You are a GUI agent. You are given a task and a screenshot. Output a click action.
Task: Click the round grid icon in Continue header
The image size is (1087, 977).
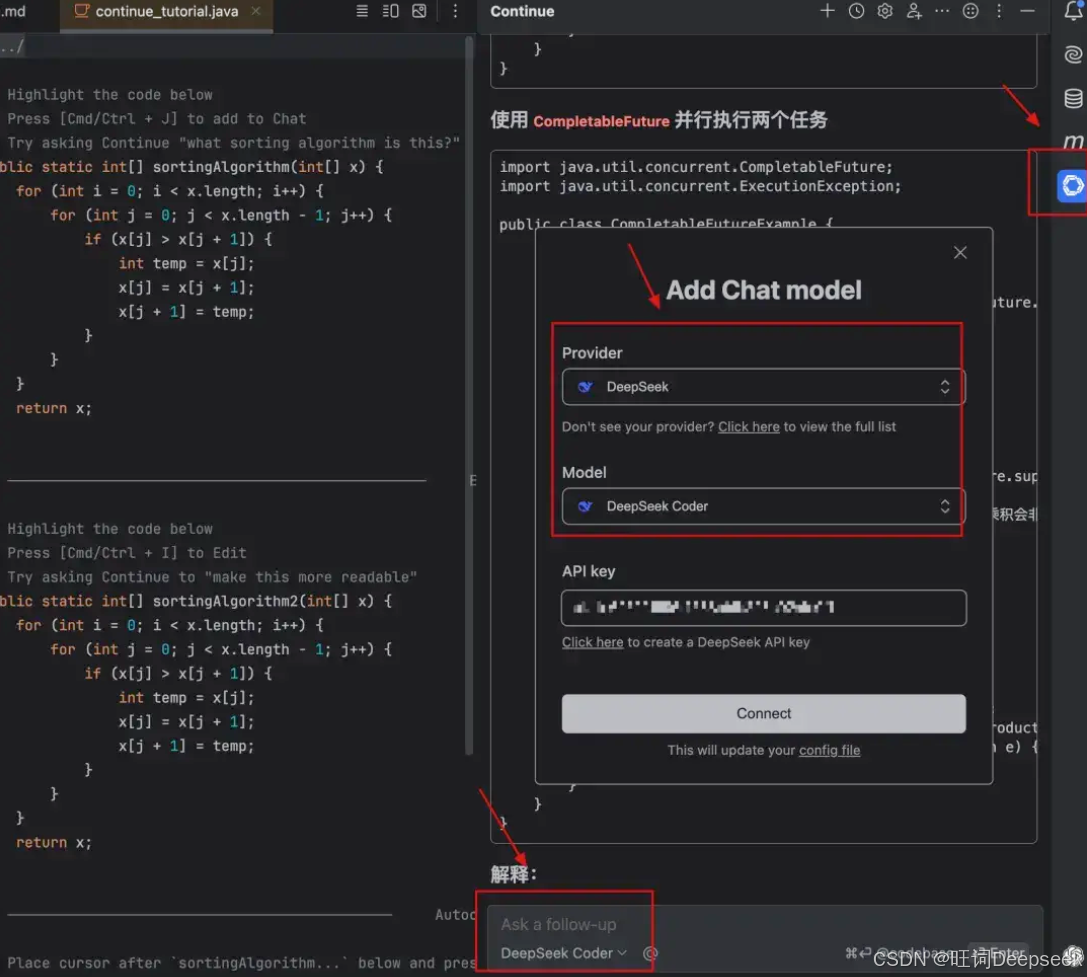click(971, 11)
